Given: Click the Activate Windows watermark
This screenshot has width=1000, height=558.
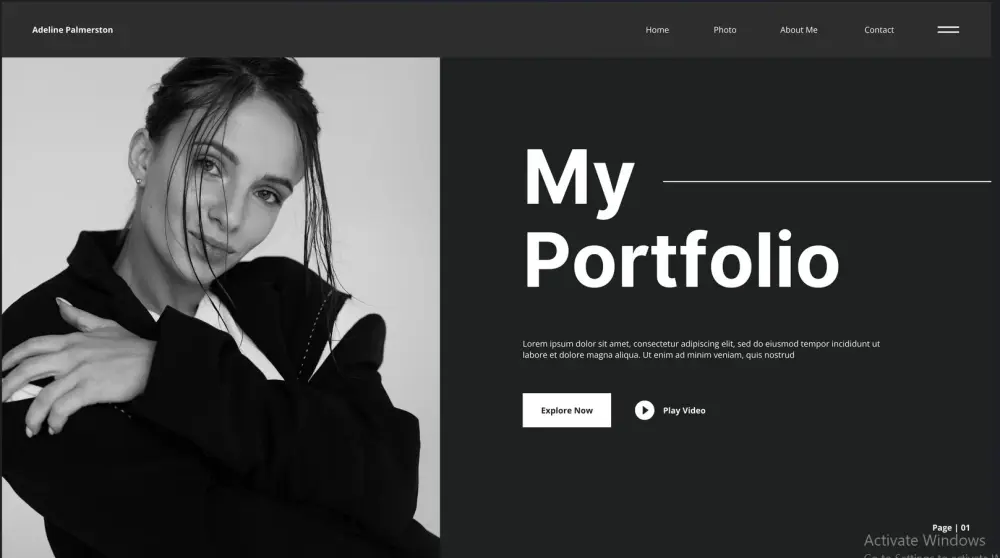Looking at the screenshot, I should point(924,541).
